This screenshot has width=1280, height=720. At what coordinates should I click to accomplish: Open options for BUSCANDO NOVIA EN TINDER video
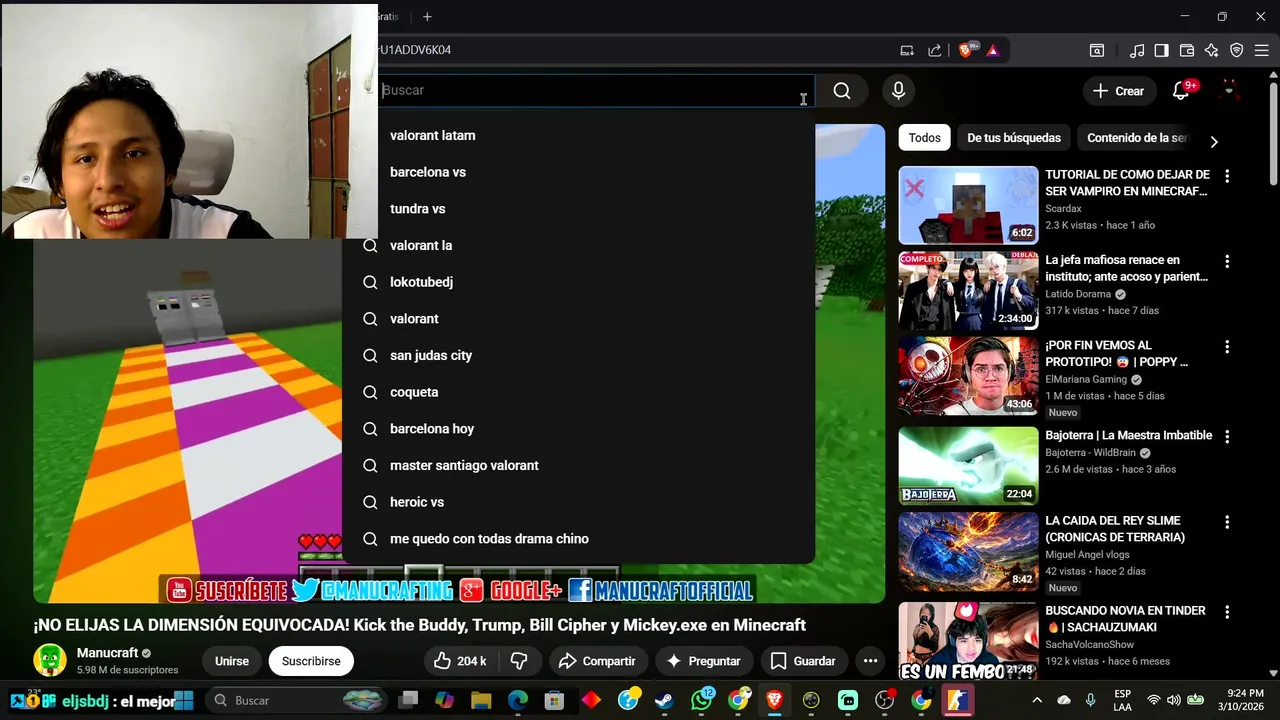1227,612
